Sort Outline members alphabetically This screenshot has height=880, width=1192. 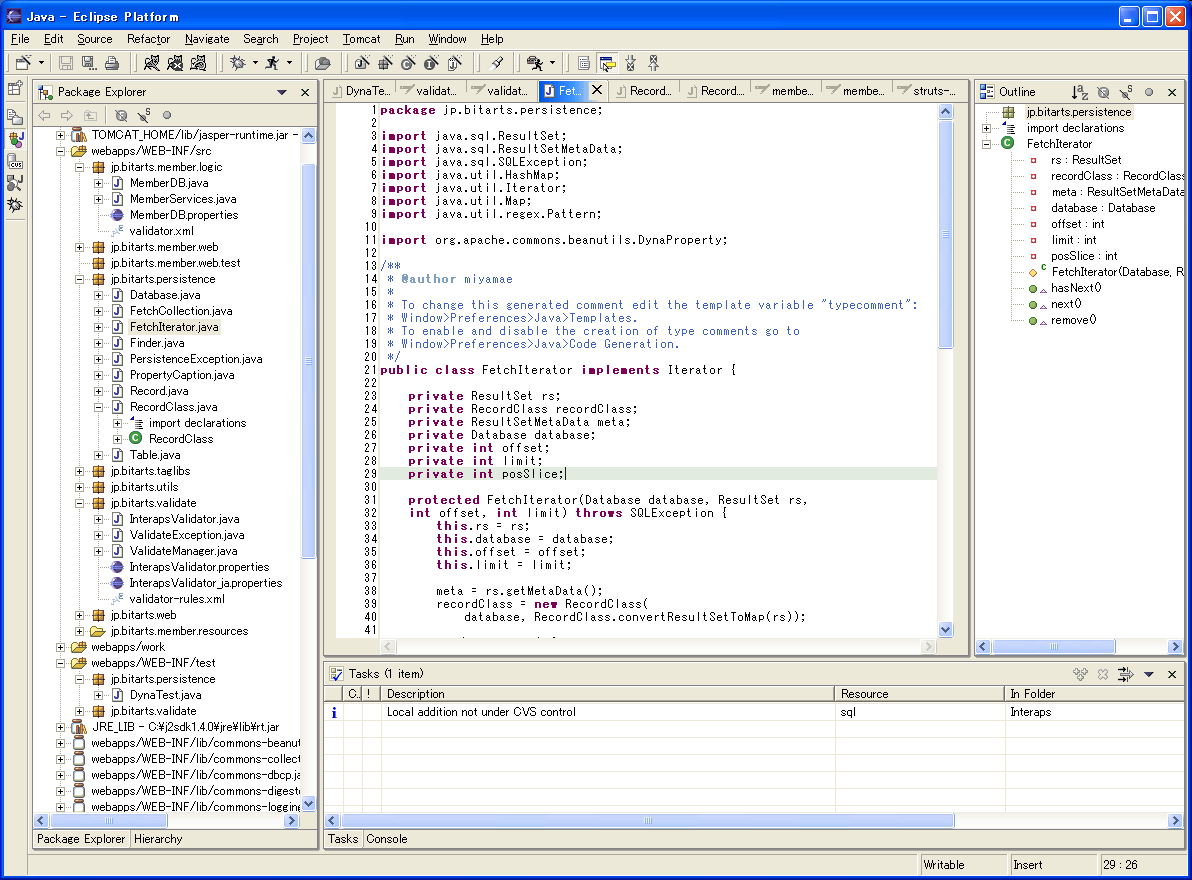pyautogui.click(x=1080, y=92)
